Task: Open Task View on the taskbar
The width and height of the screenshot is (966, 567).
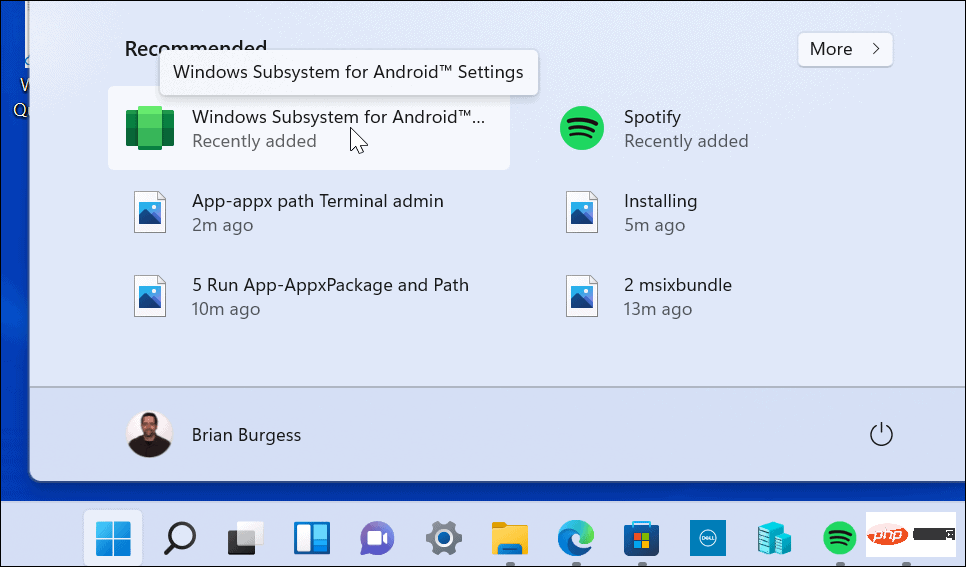Action: (246, 538)
